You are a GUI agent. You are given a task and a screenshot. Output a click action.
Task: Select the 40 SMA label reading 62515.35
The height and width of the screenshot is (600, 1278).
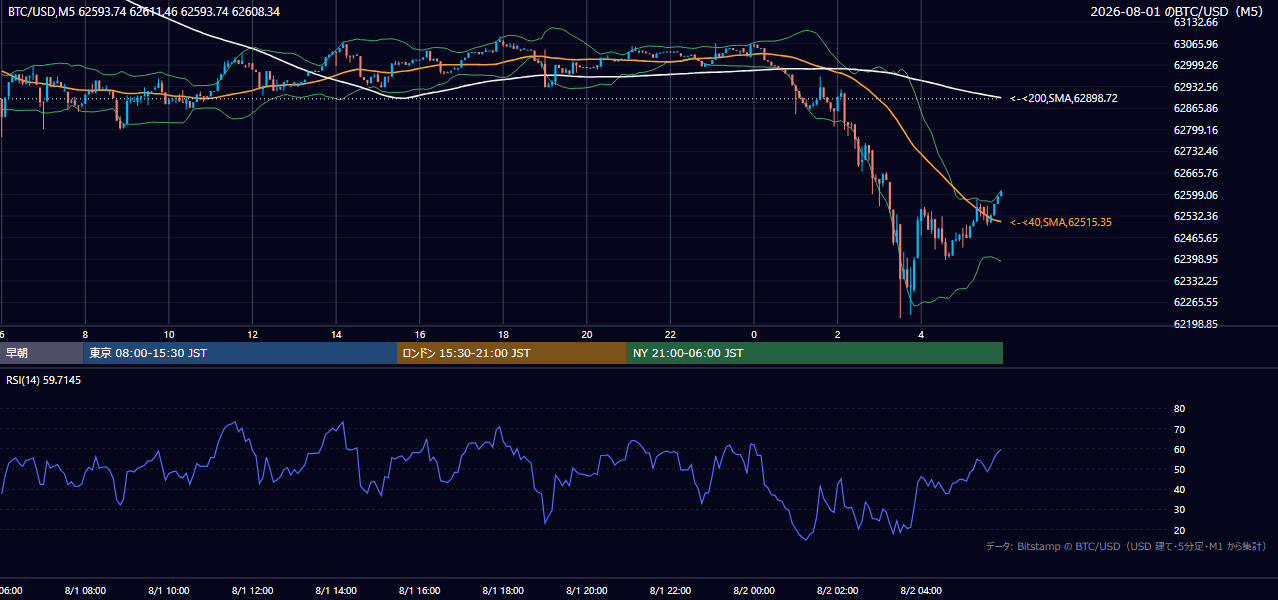(x=1061, y=222)
